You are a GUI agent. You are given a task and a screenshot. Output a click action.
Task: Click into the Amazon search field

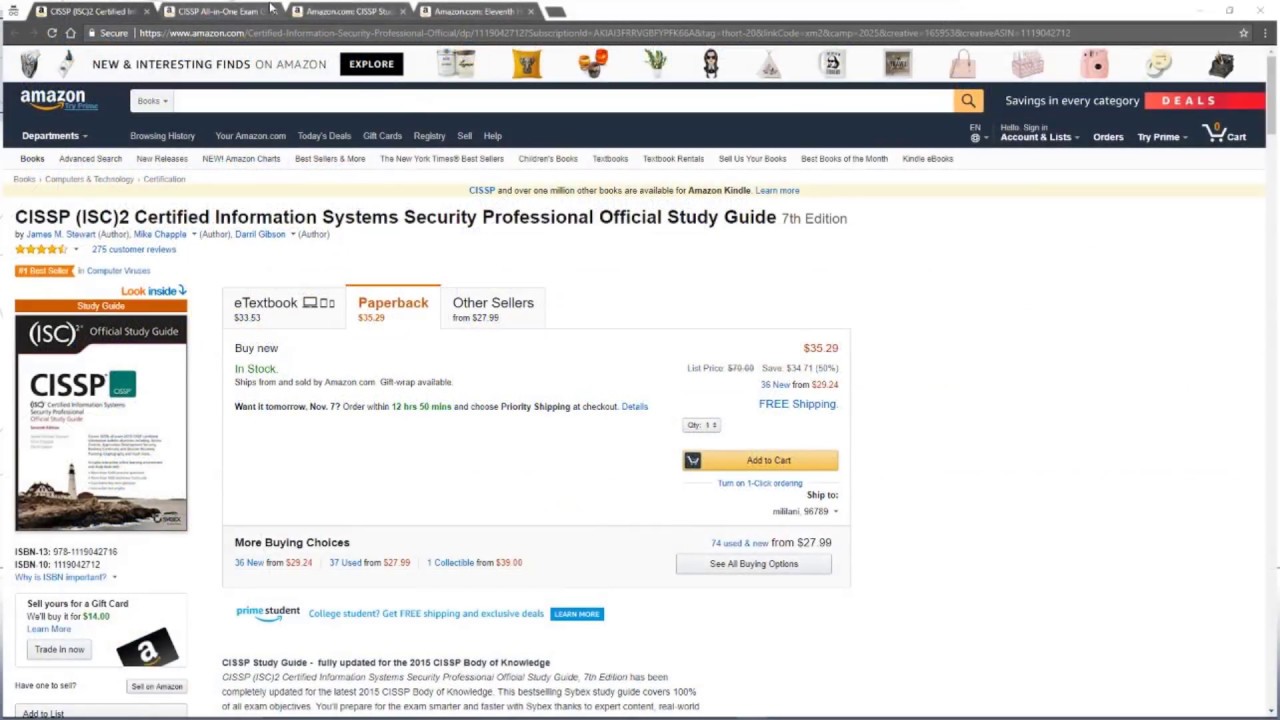tap(560, 101)
